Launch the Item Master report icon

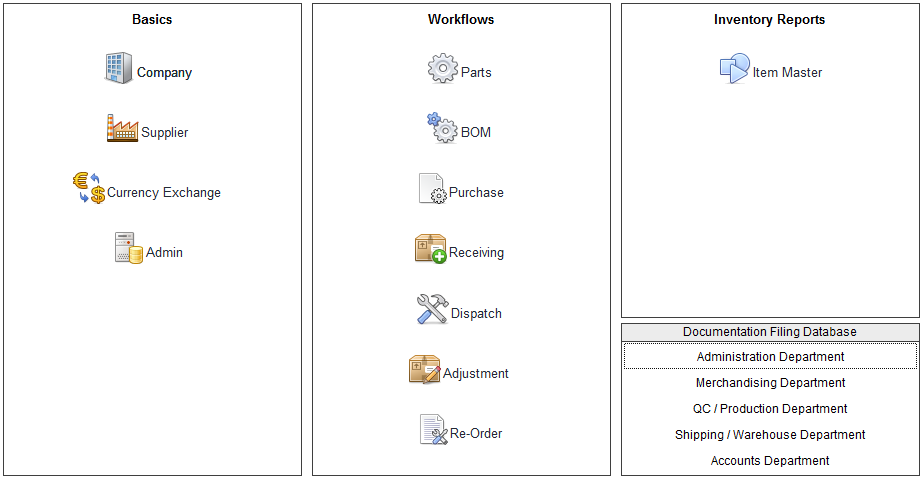point(734,69)
